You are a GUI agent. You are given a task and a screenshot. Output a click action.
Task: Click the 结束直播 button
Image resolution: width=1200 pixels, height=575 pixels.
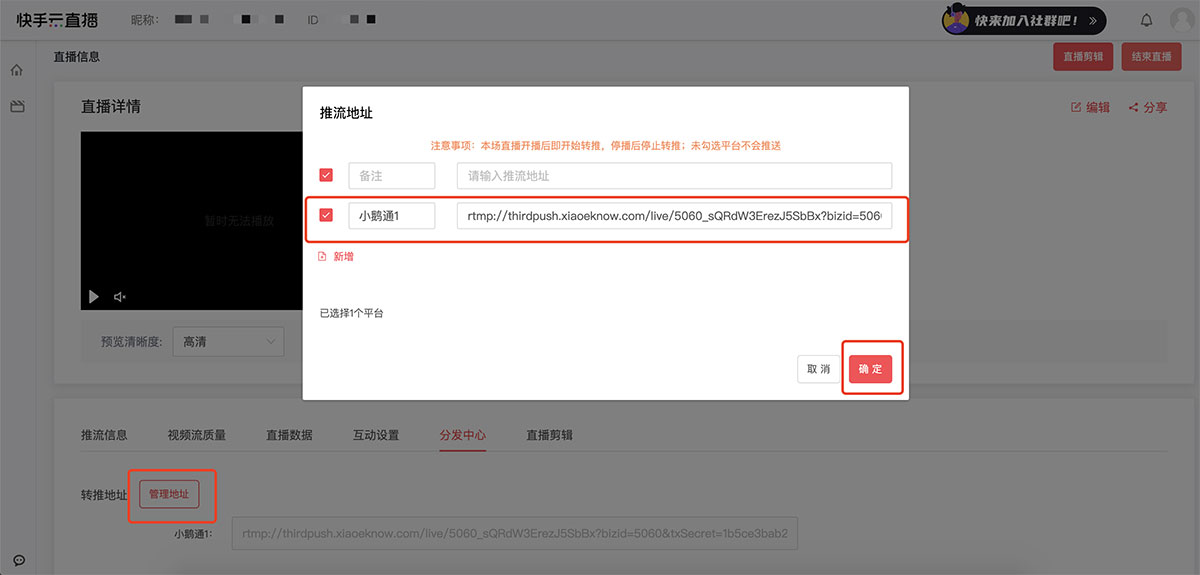pyautogui.click(x=1150, y=57)
